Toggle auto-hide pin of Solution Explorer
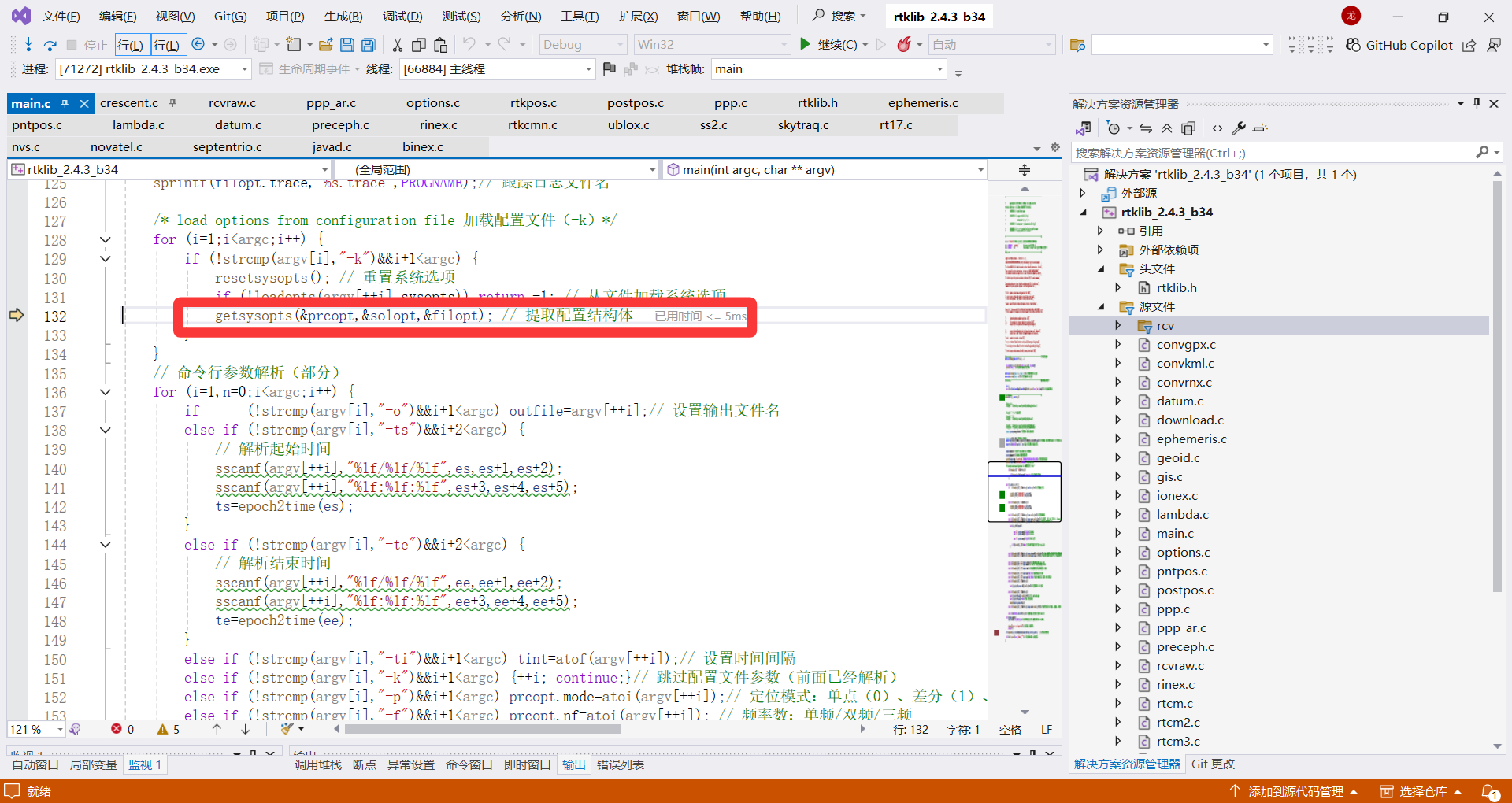 (1477, 103)
